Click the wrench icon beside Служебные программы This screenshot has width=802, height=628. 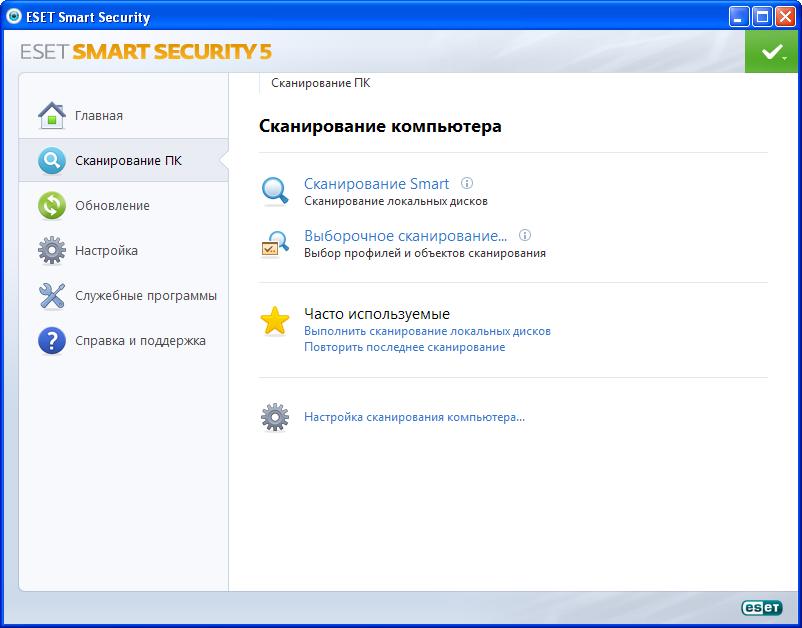[x=52, y=296]
